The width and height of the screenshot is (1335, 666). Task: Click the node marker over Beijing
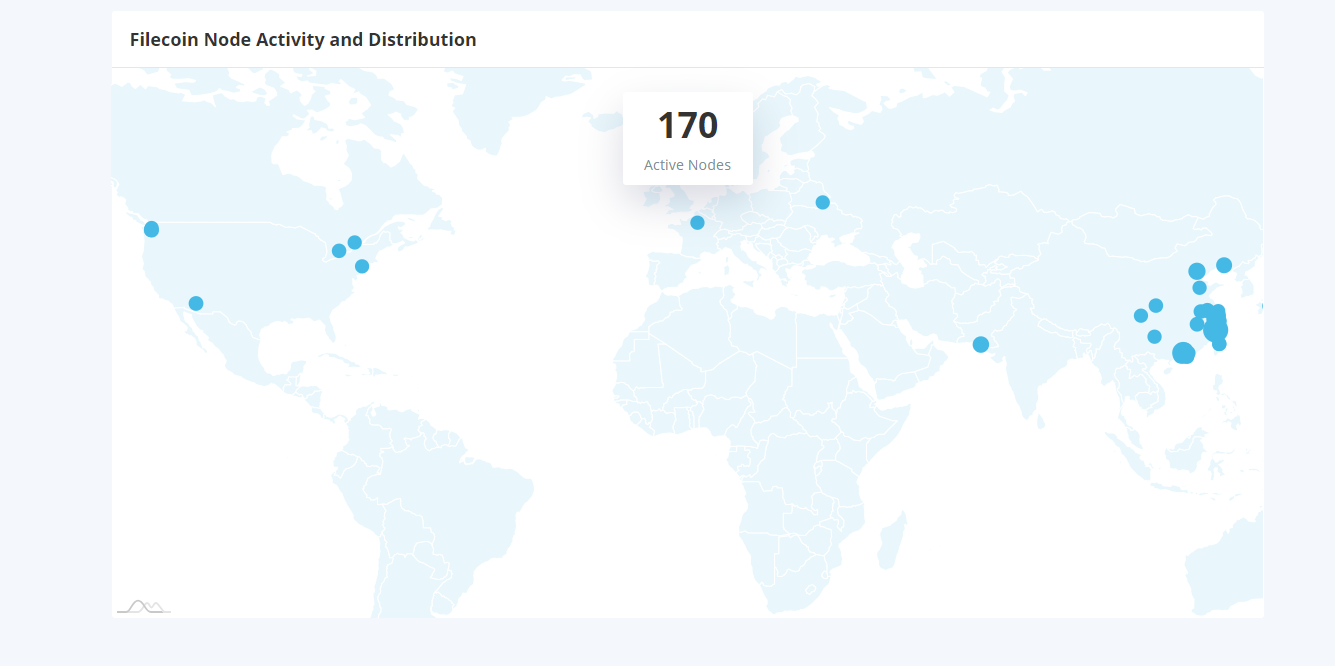click(x=1197, y=271)
